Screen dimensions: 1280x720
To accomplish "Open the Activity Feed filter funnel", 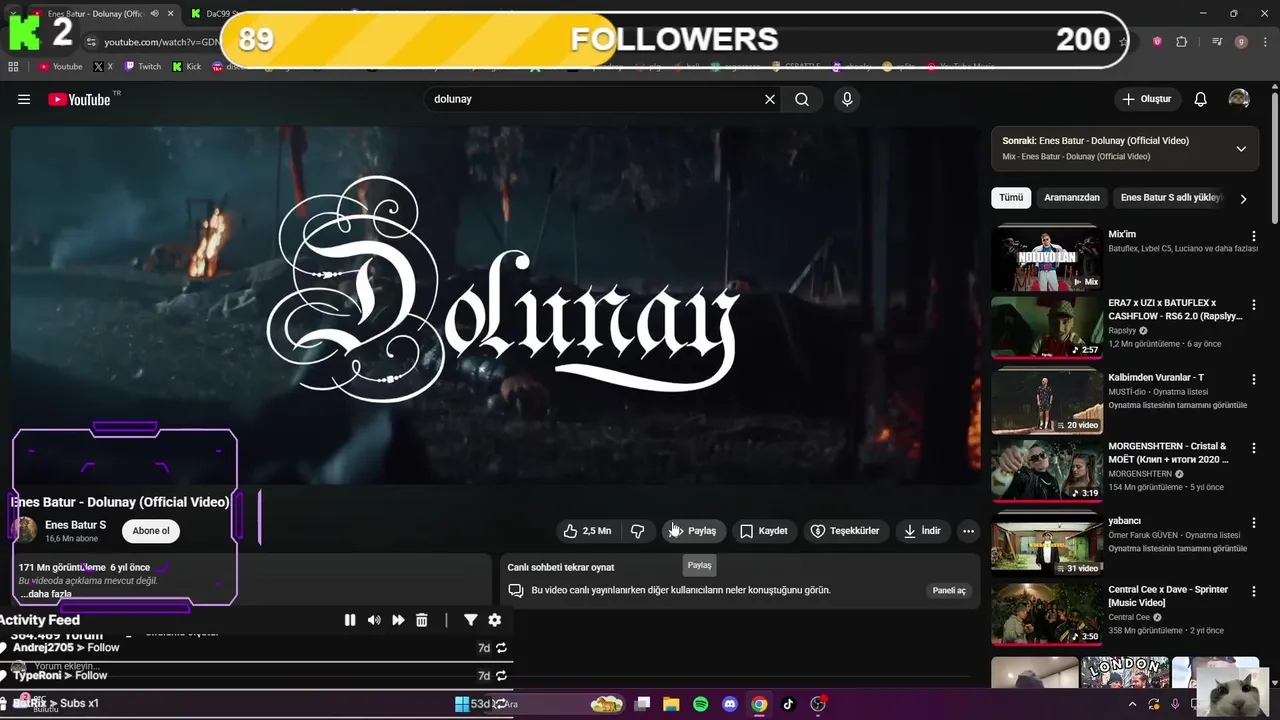I will [x=470, y=620].
